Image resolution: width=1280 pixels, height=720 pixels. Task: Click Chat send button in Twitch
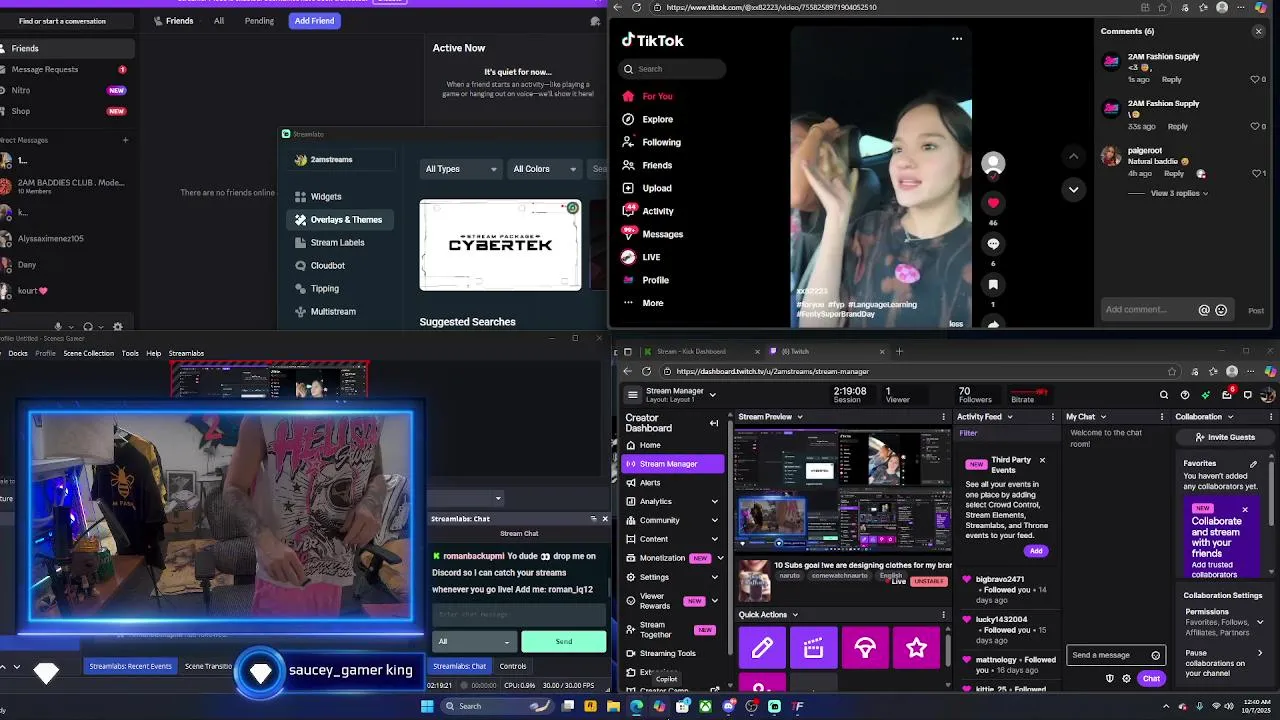1151,679
